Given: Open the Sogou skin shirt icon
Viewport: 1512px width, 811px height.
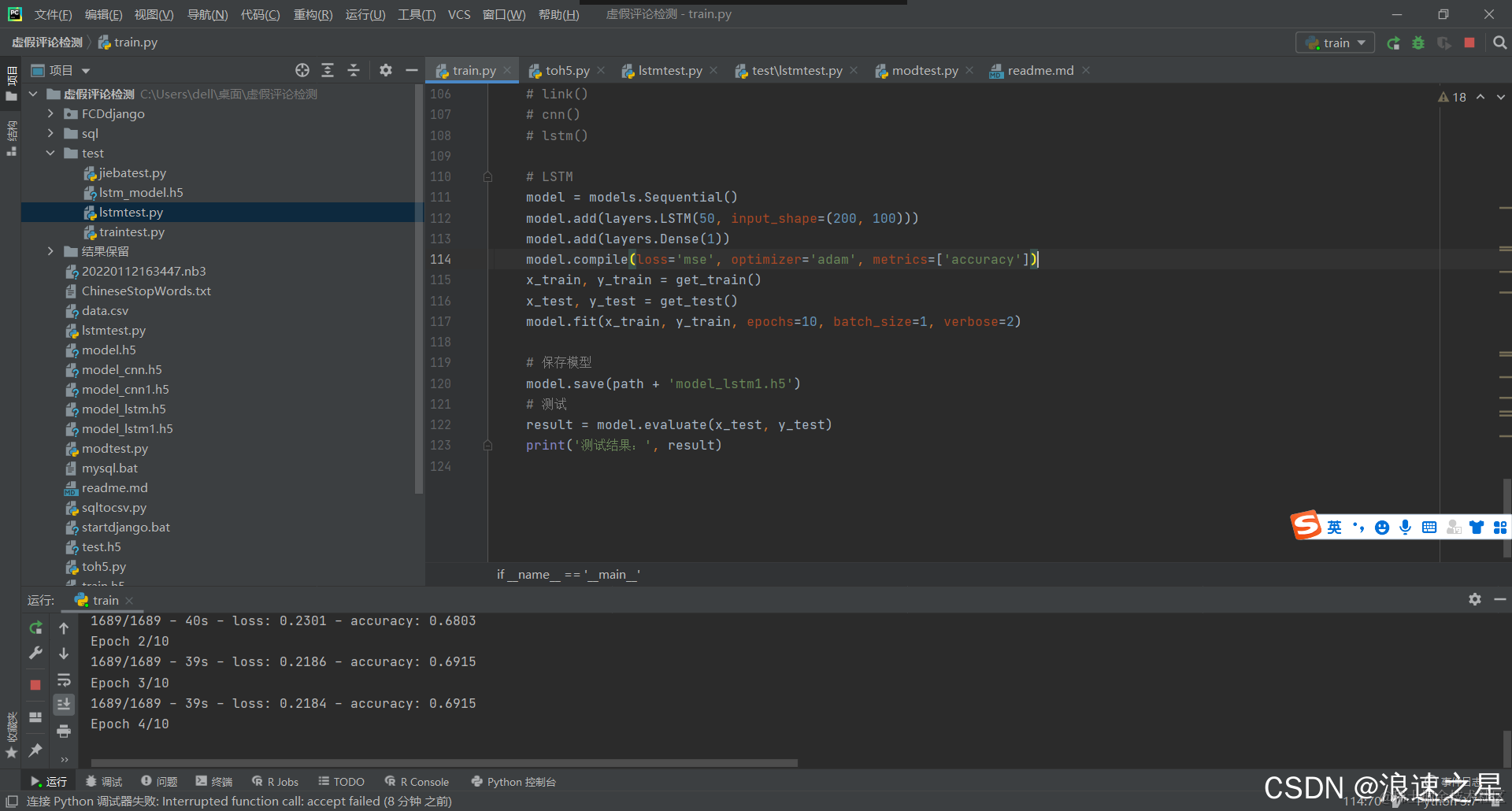Looking at the screenshot, I should (1477, 527).
